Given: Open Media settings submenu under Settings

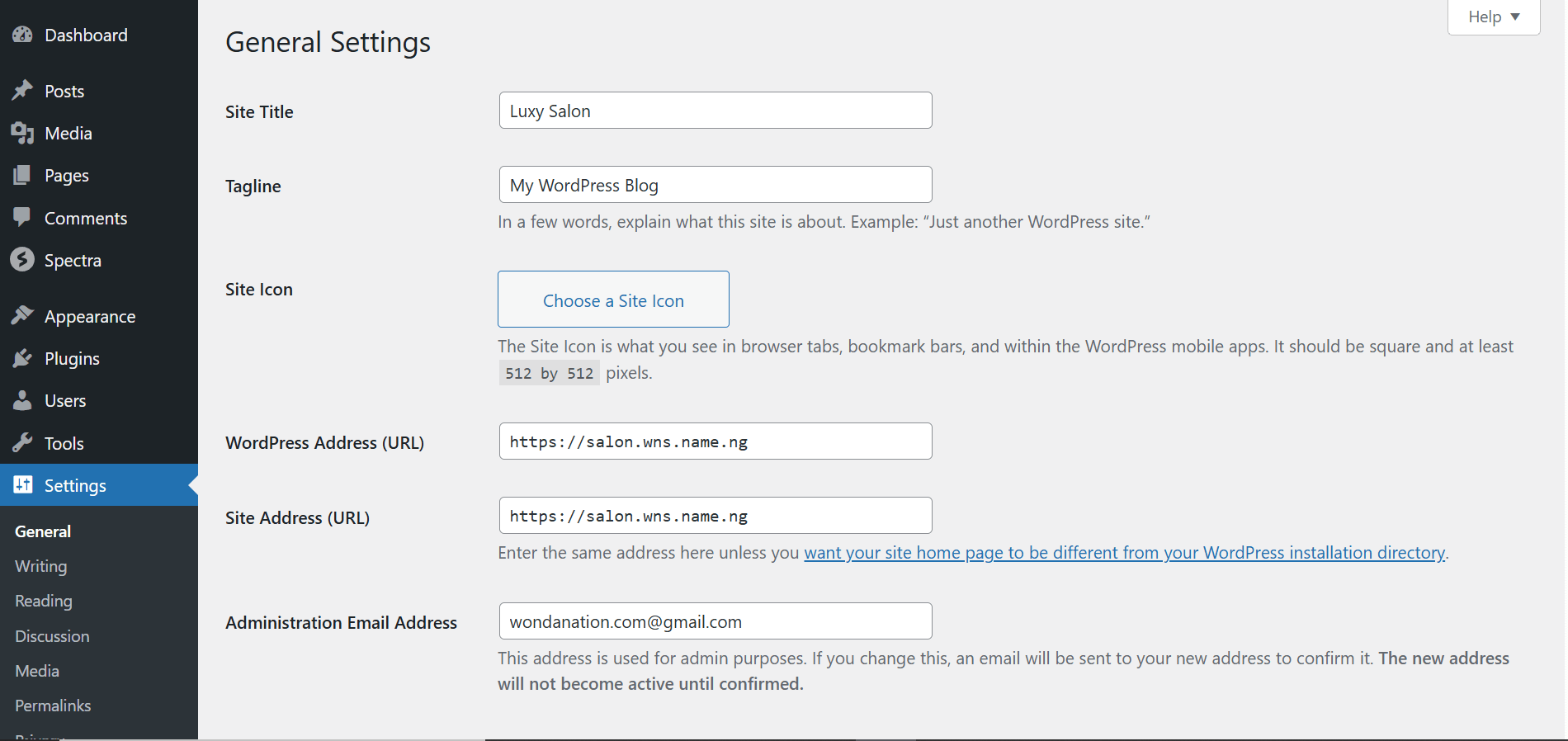Looking at the screenshot, I should click(37, 671).
